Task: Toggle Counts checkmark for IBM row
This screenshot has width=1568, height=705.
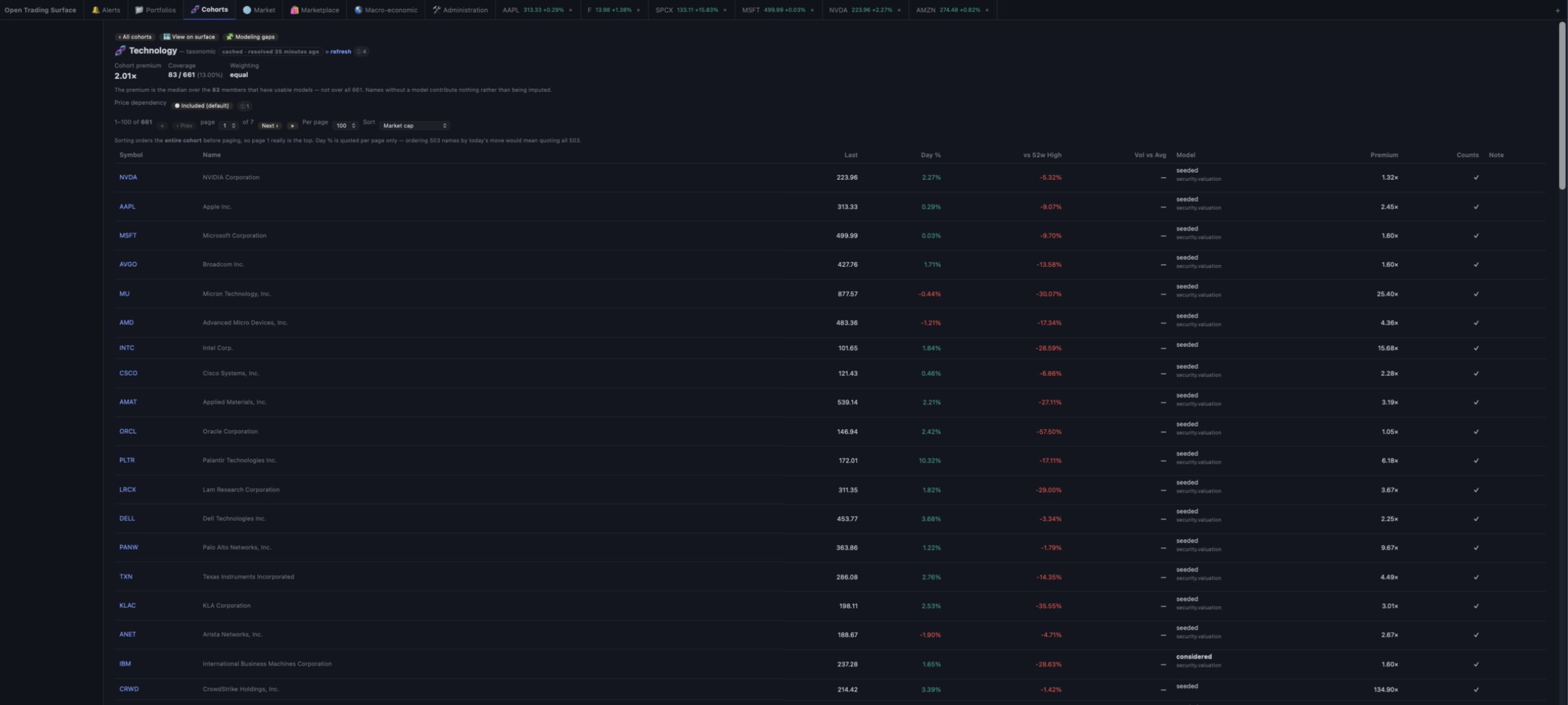Action: click(1476, 664)
